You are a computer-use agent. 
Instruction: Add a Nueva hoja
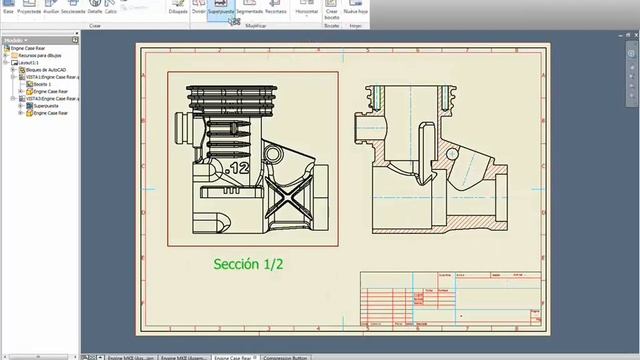(356, 7)
